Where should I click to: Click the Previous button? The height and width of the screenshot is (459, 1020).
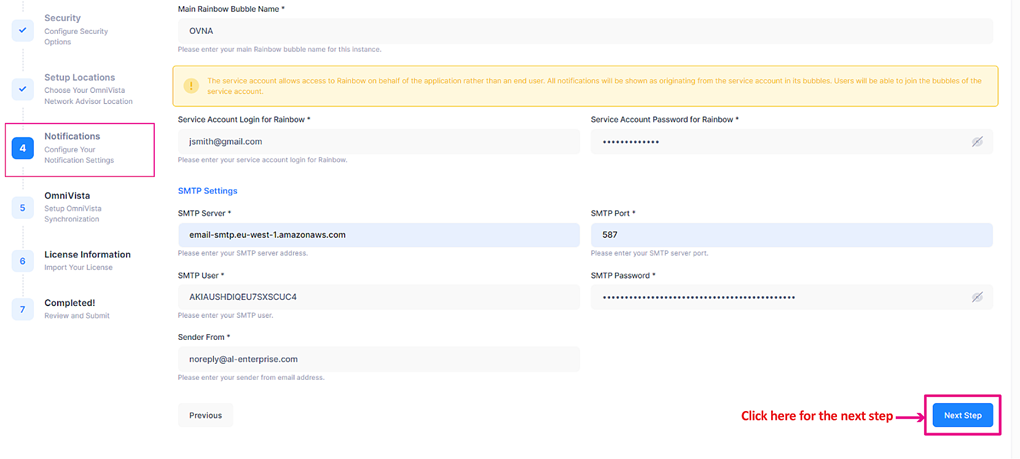point(205,415)
